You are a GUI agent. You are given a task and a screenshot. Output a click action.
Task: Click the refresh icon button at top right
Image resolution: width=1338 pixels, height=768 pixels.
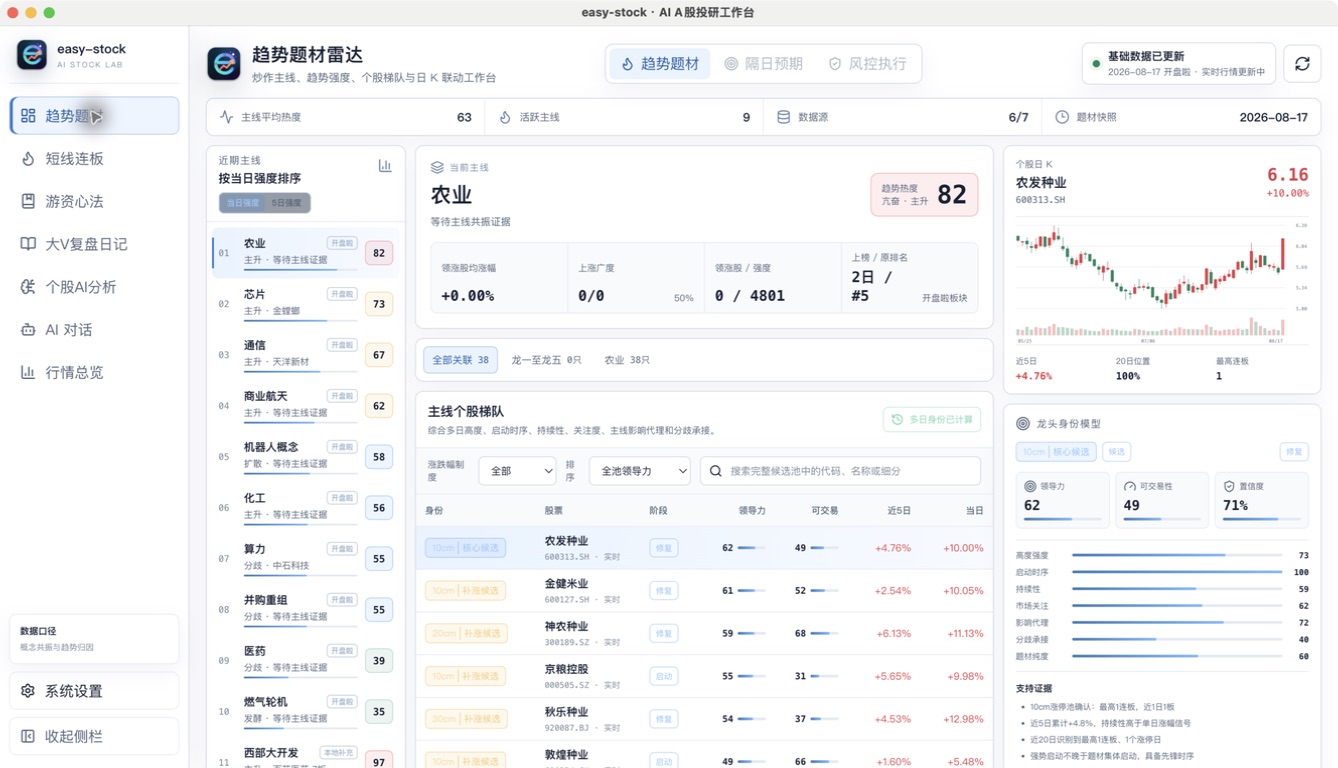pyautogui.click(x=1302, y=63)
